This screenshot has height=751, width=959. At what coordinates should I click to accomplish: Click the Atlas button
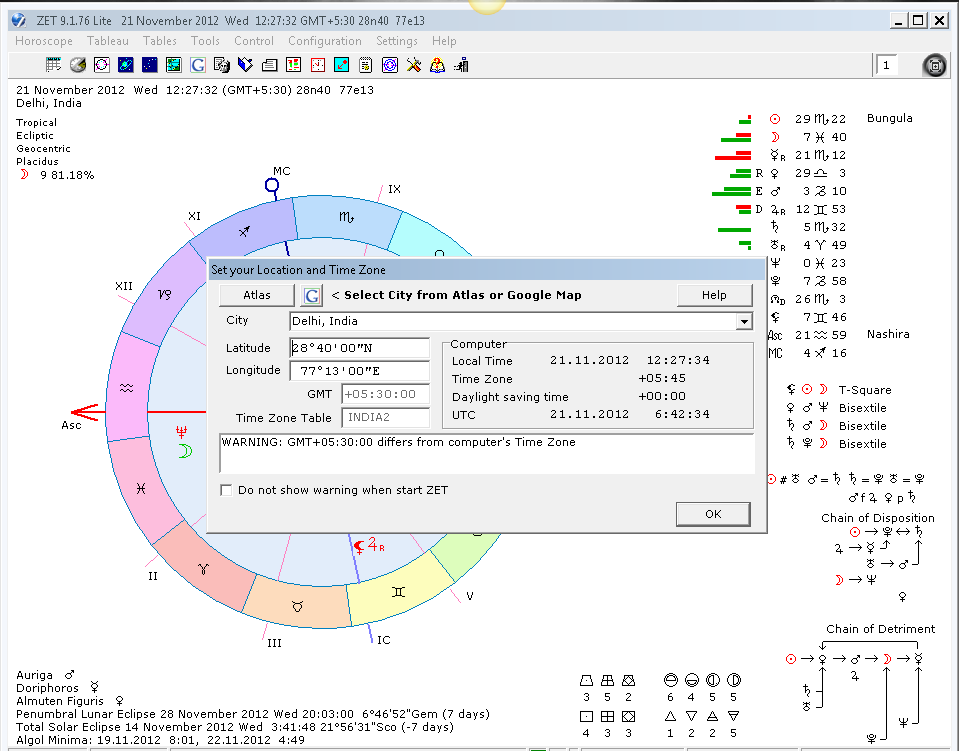point(256,295)
